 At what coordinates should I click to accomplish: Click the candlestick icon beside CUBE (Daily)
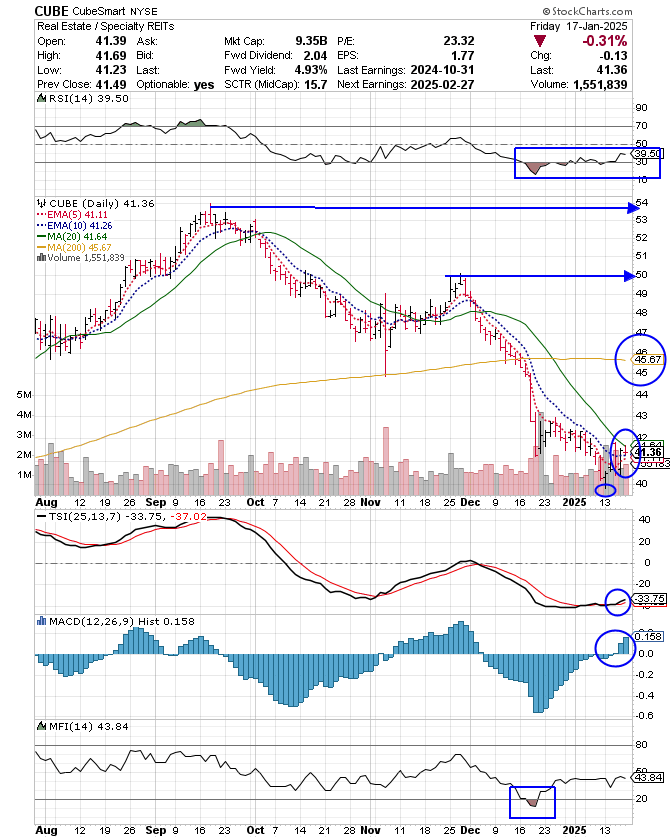click(x=42, y=204)
